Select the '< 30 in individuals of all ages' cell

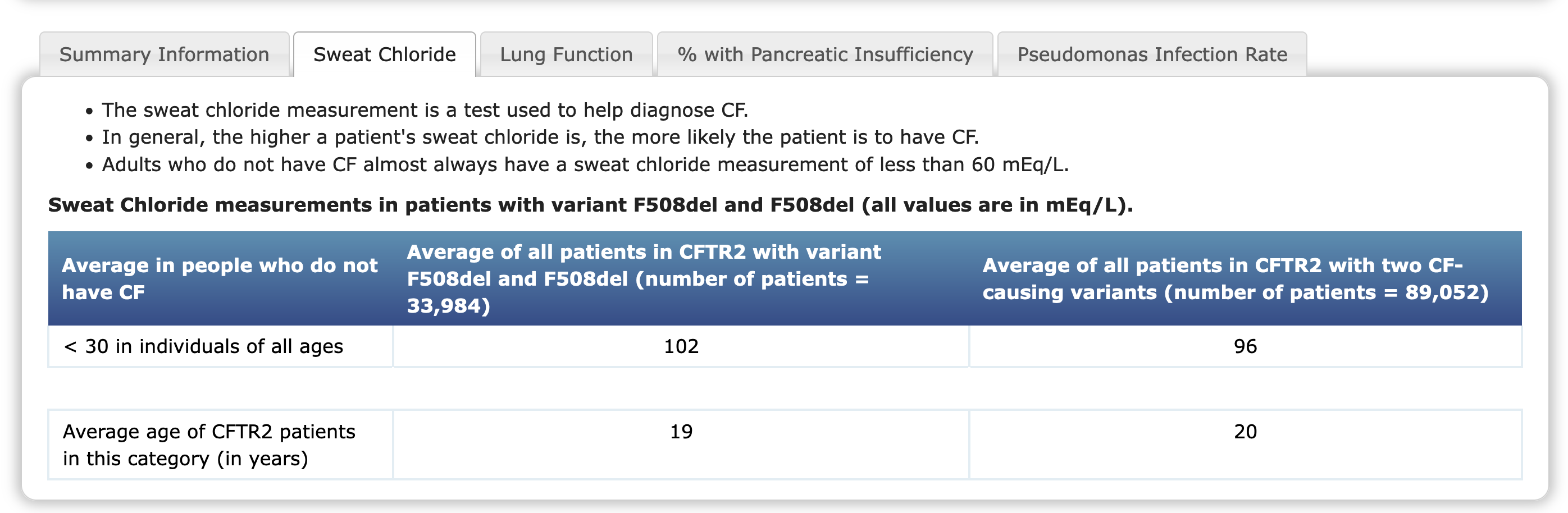pyautogui.click(x=221, y=346)
